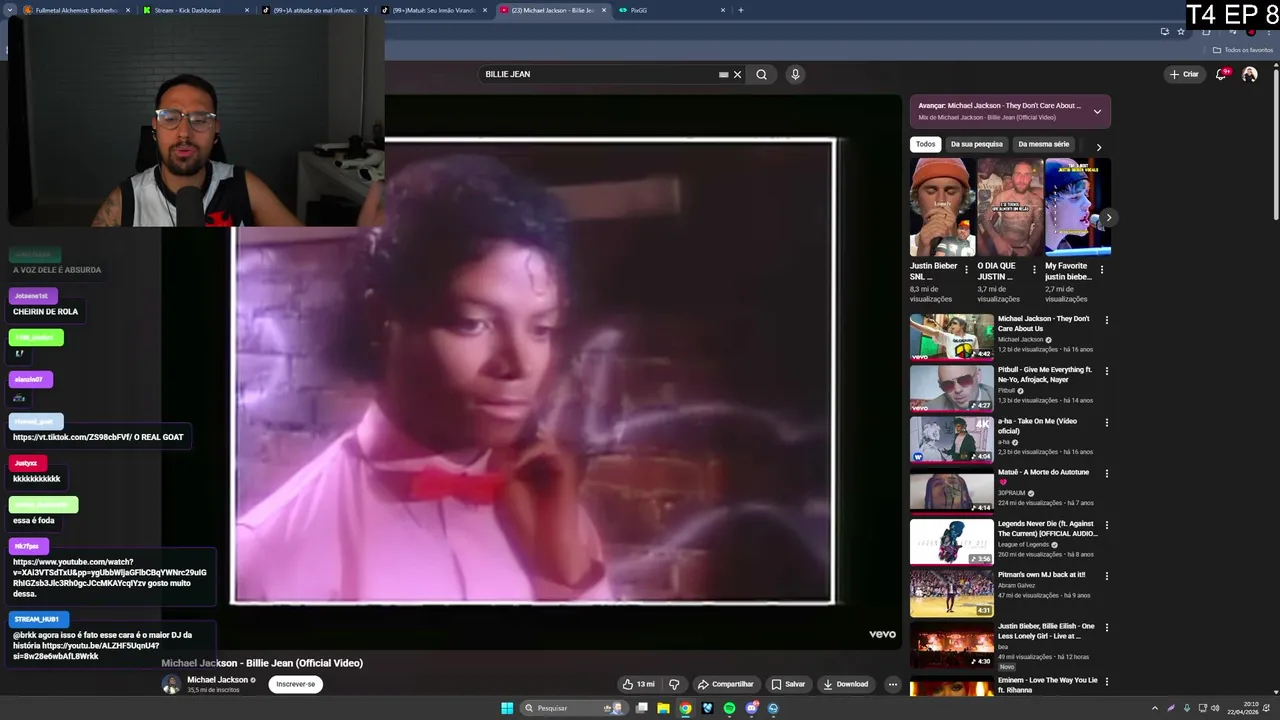
Task: Open options for Eminem Love The Way You Lie
Action: pyautogui.click(x=1106, y=681)
